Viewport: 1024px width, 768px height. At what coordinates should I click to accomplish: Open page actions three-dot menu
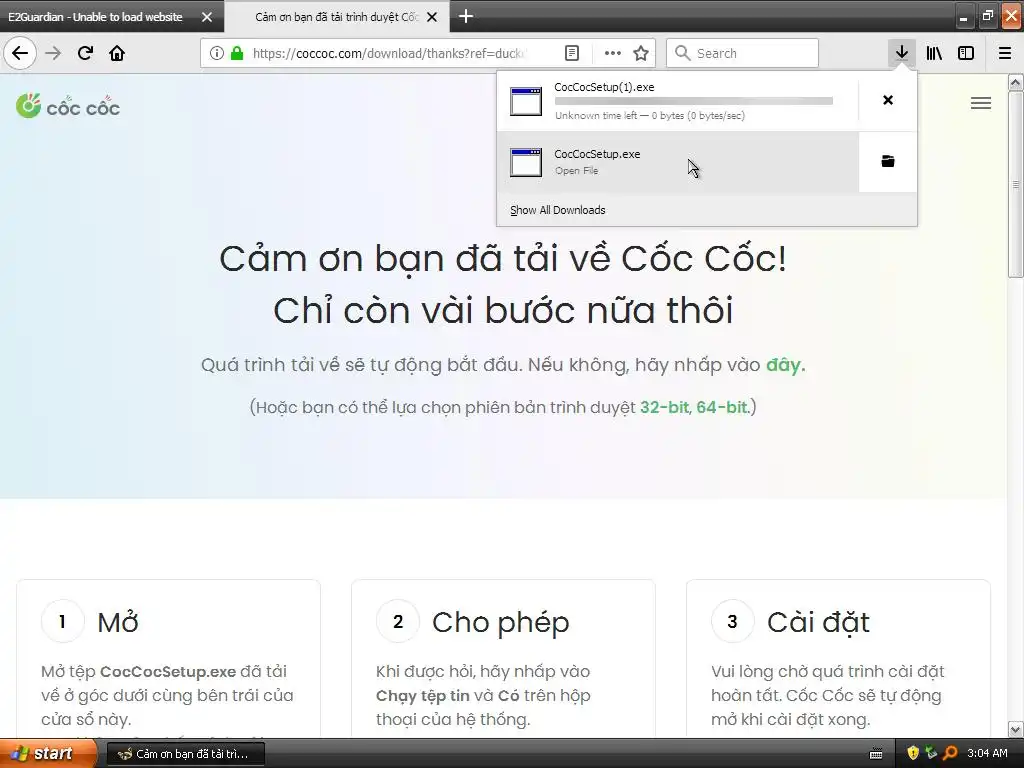coord(613,53)
